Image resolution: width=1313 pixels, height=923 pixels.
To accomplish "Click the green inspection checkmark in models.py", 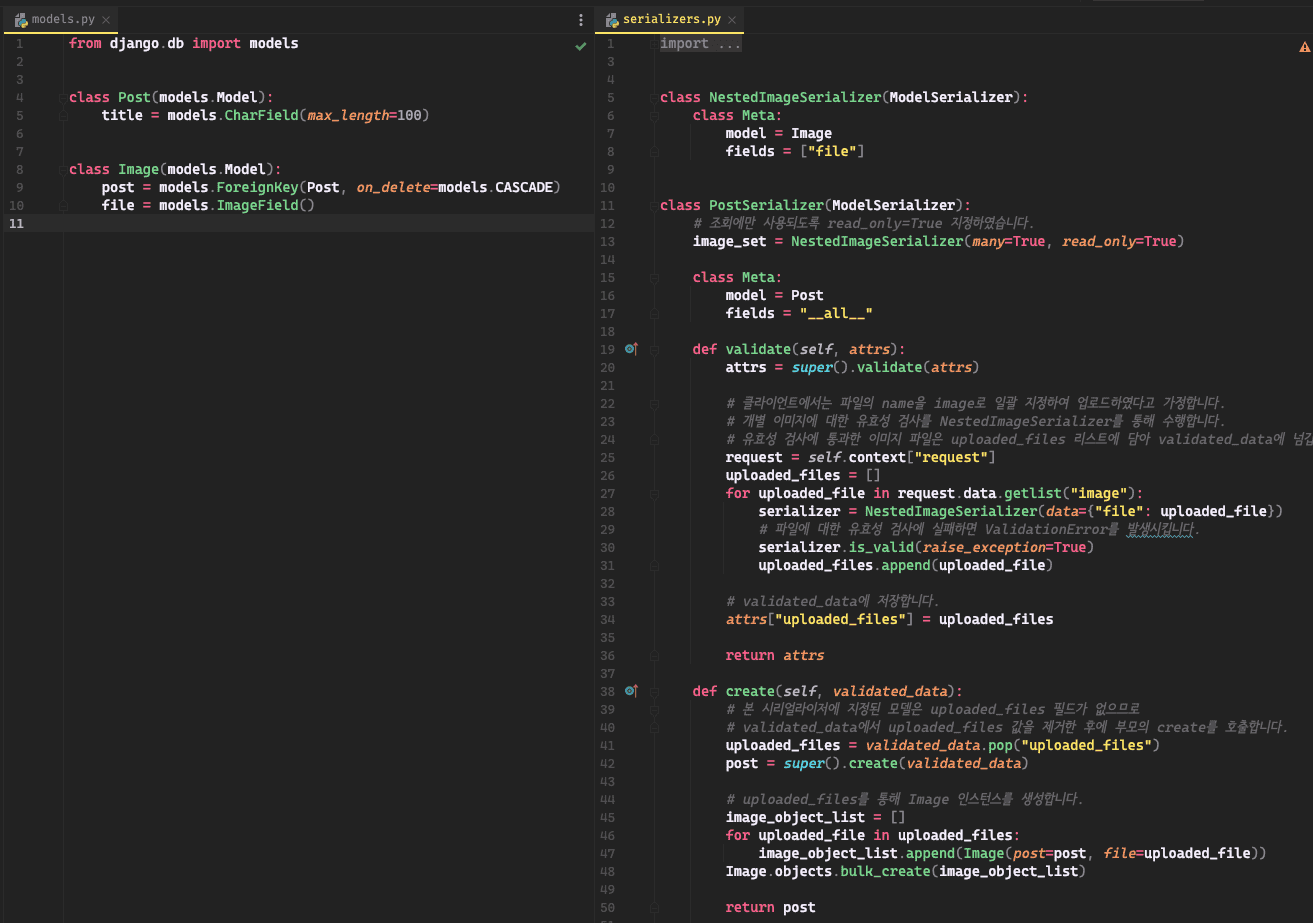I will (x=581, y=46).
